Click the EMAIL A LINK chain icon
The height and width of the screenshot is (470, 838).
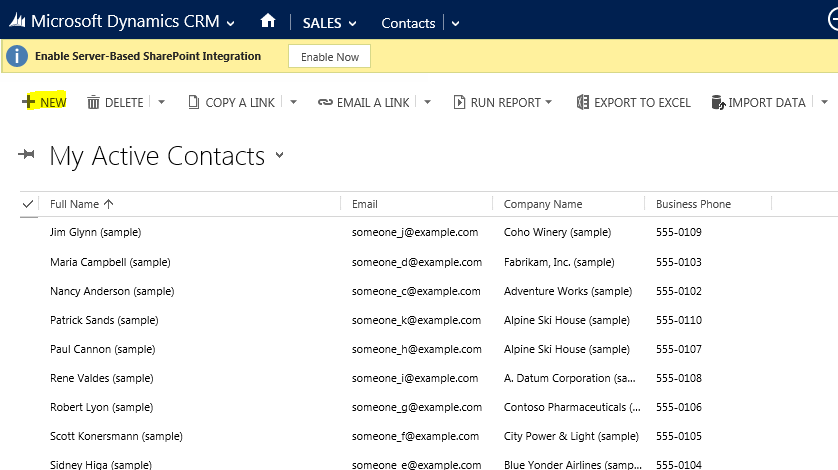(325, 102)
